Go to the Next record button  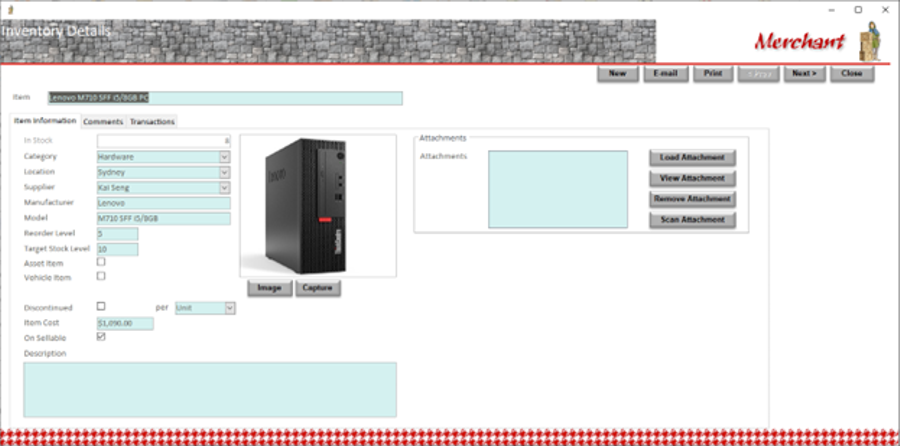[x=804, y=73]
